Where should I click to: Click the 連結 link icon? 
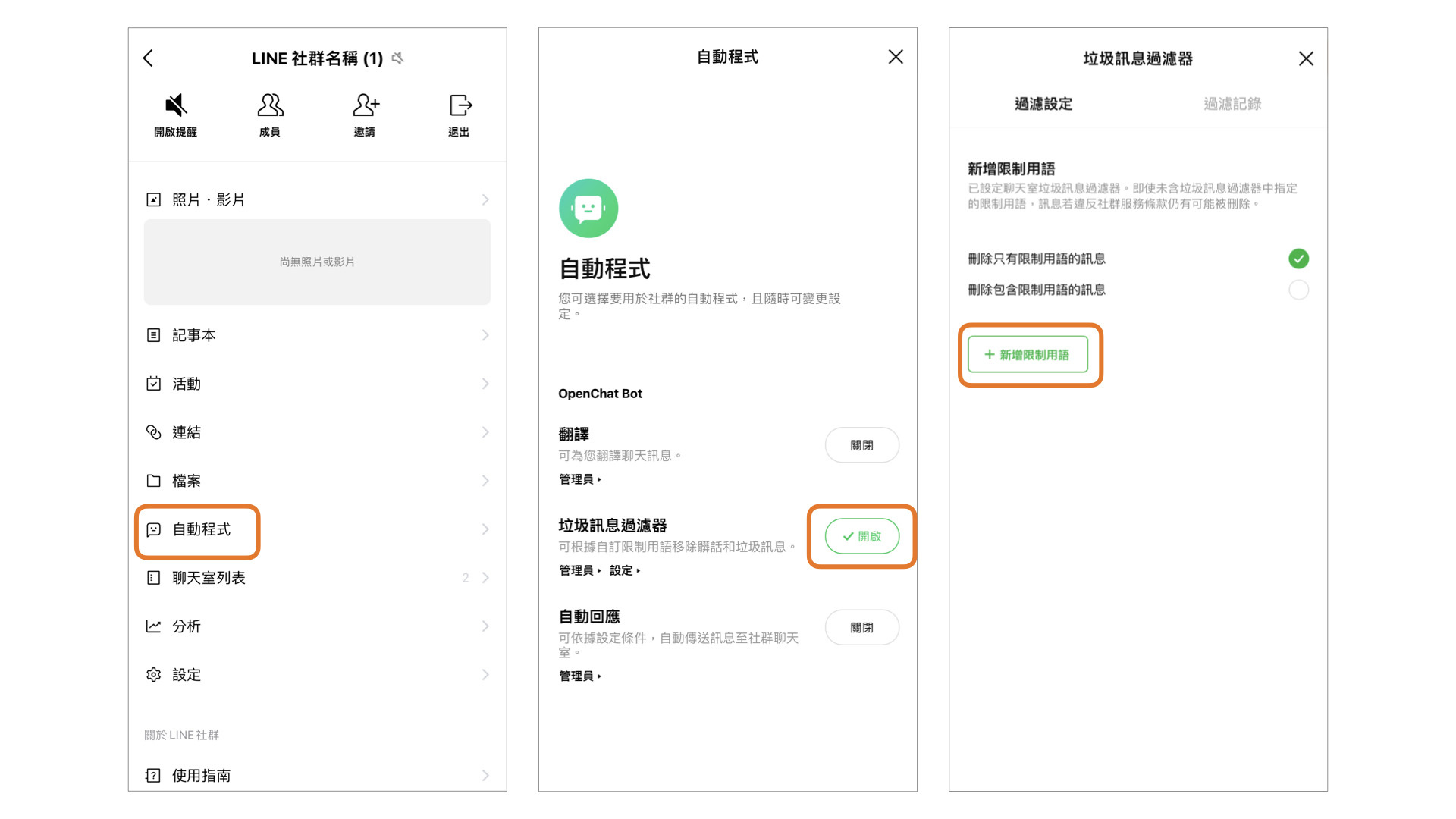153,432
